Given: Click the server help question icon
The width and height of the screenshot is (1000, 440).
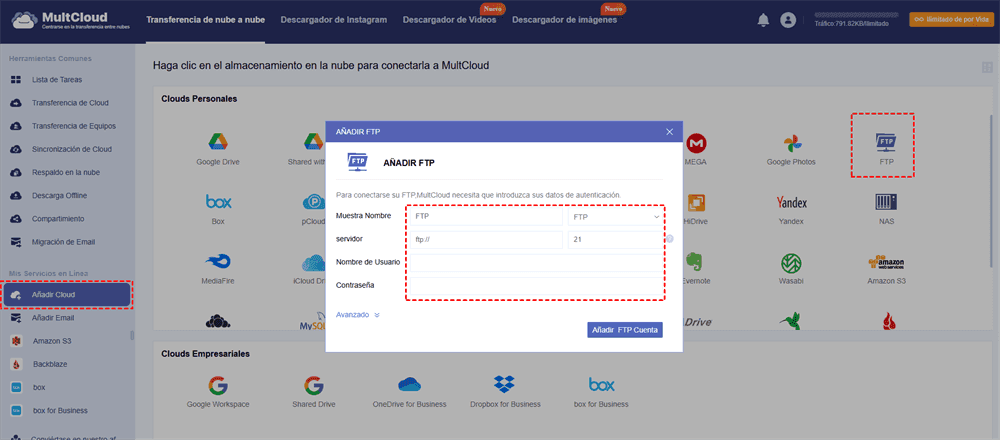Looking at the screenshot, I should (x=670, y=239).
